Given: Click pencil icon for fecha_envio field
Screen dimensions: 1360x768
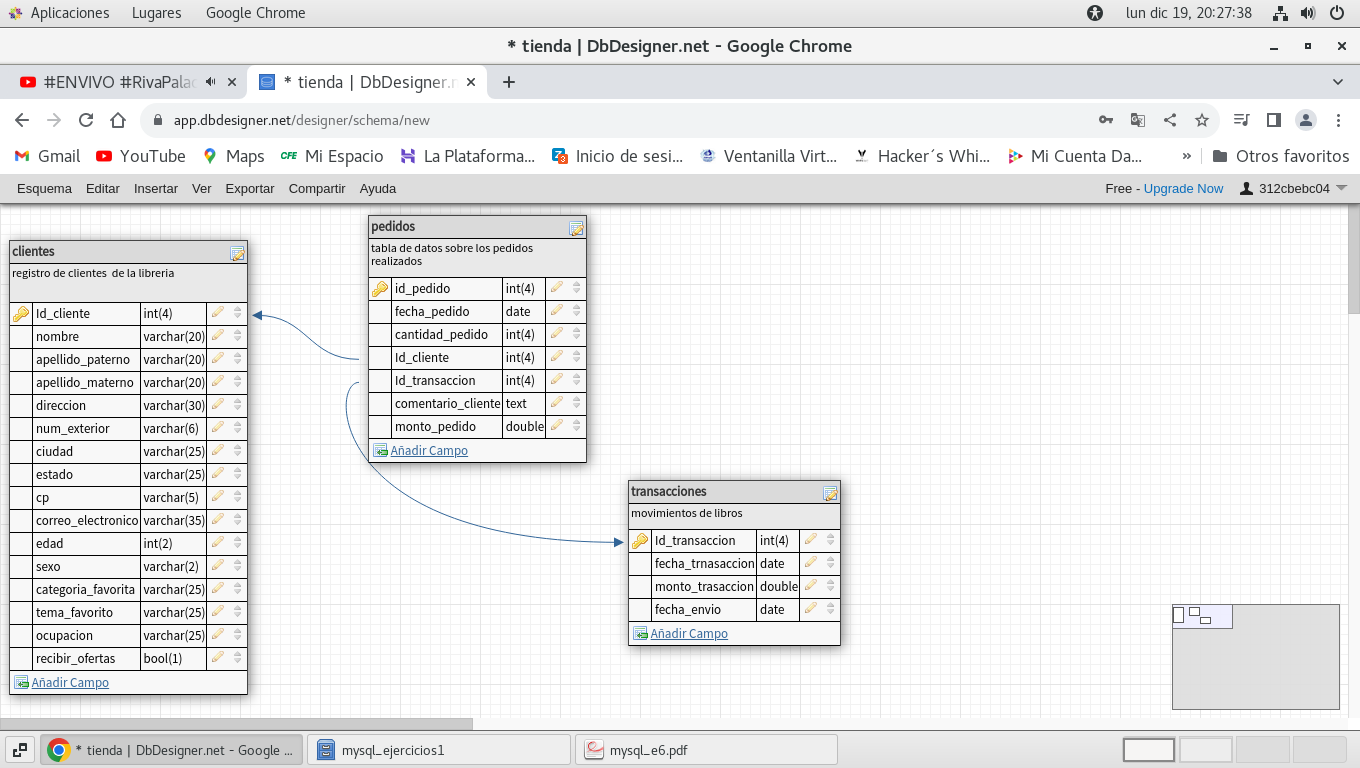Looking at the screenshot, I should pyautogui.click(x=811, y=609).
